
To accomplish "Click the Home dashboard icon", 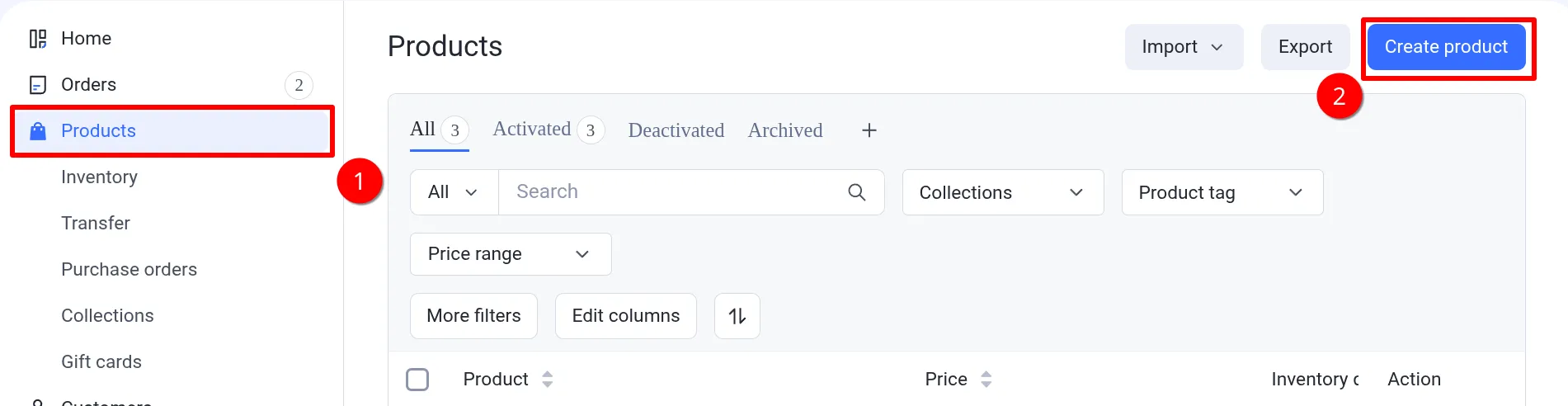I will 38,39.
